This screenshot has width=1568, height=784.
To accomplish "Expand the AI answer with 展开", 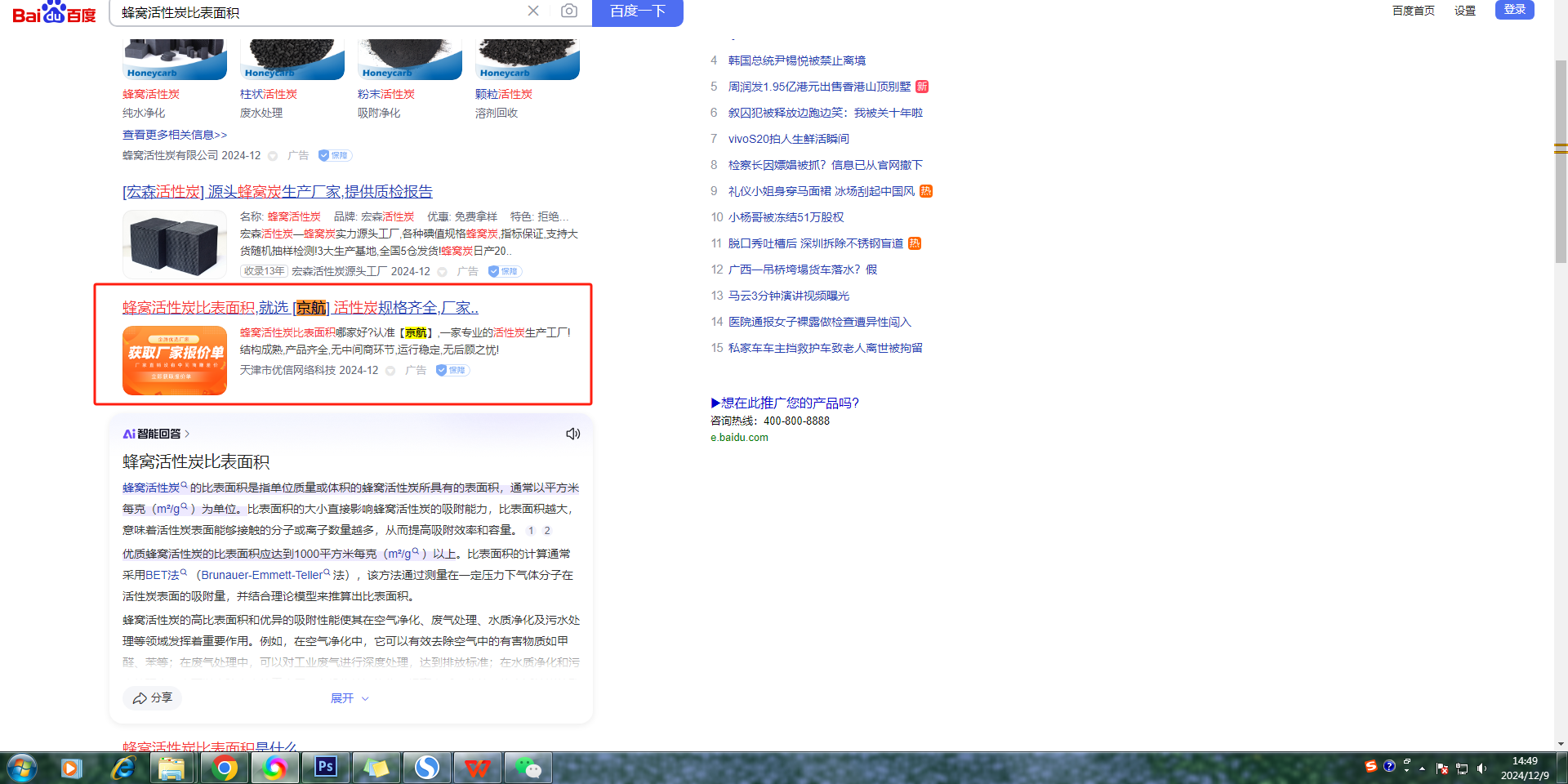I will [x=350, y=698].
